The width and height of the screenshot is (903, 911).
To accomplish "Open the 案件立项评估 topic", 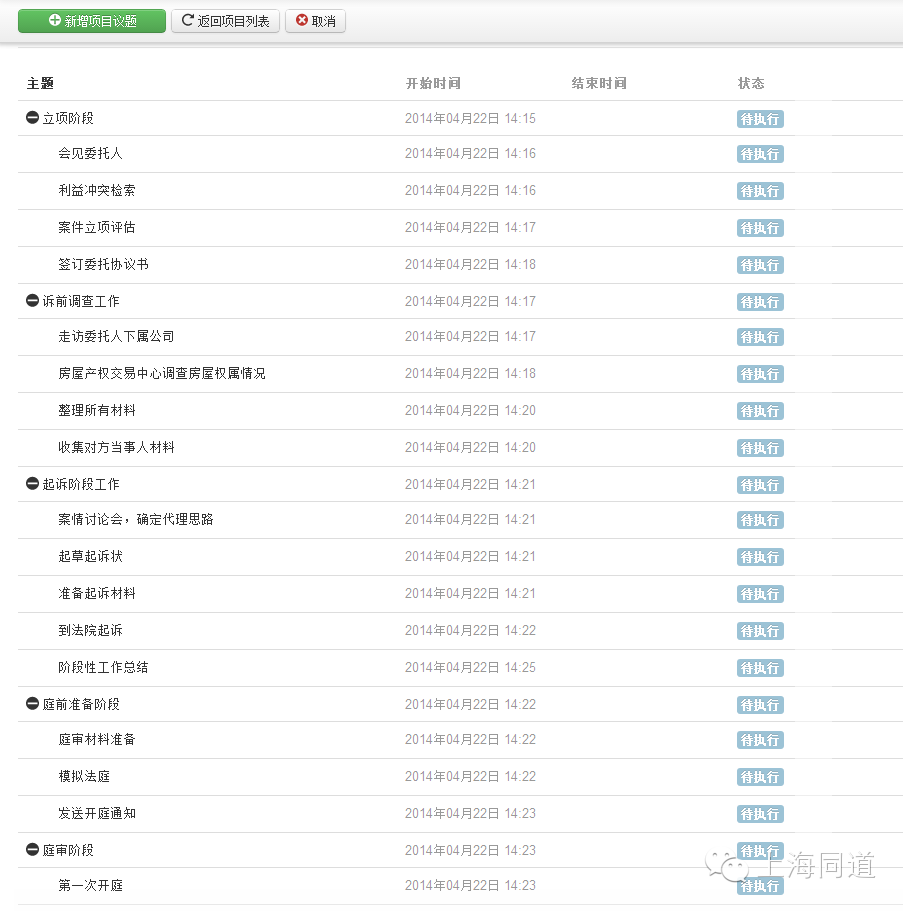I will [96, 227].
